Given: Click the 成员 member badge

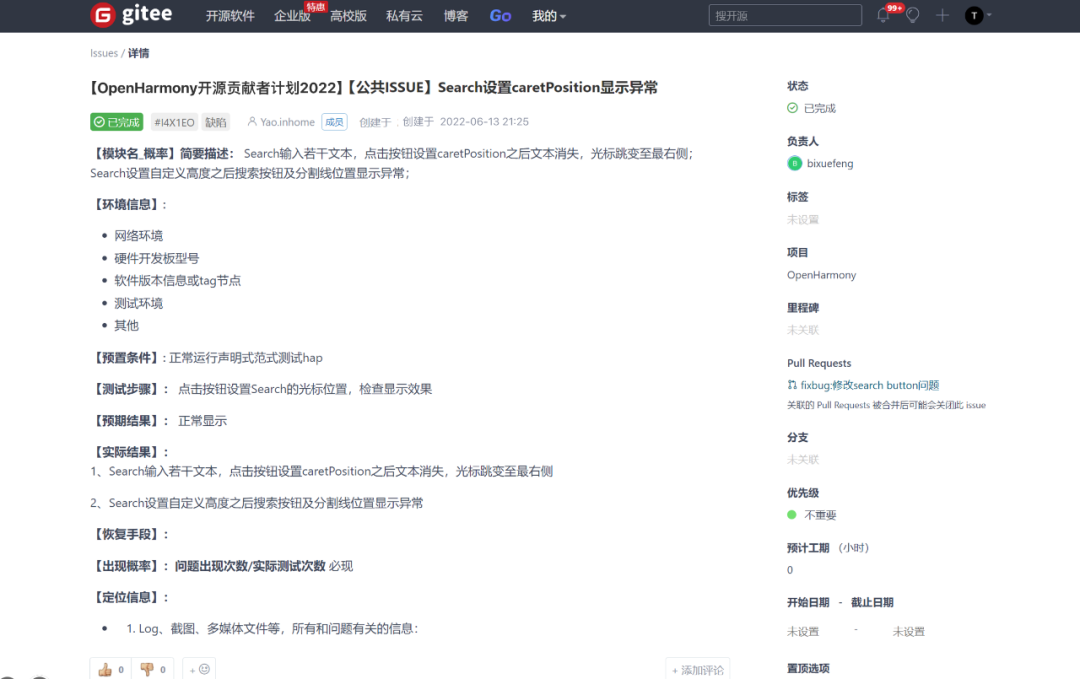Looking at the screenshot, I should (335, 121).
